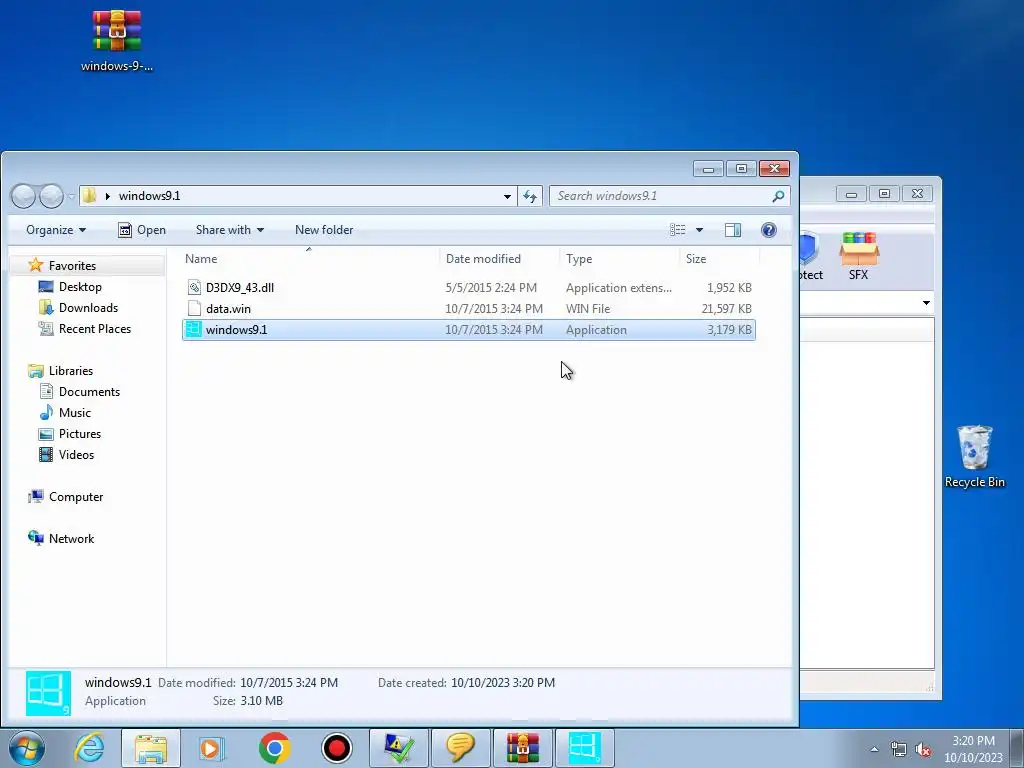This screenshot has width=1024, height=768.
Task: Select the windows9.1 application icon
Action: tap(194, 329)
